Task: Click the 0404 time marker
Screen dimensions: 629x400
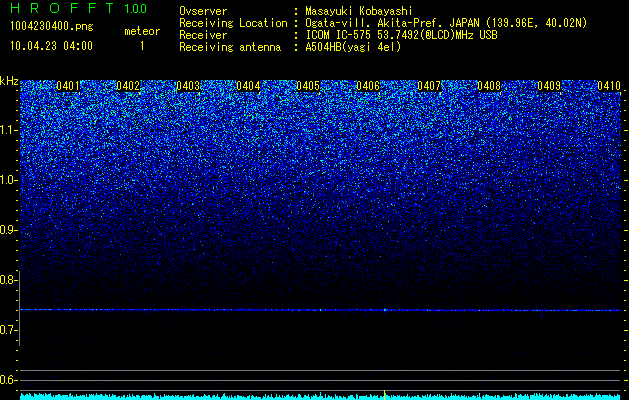Action: (248, 86)
